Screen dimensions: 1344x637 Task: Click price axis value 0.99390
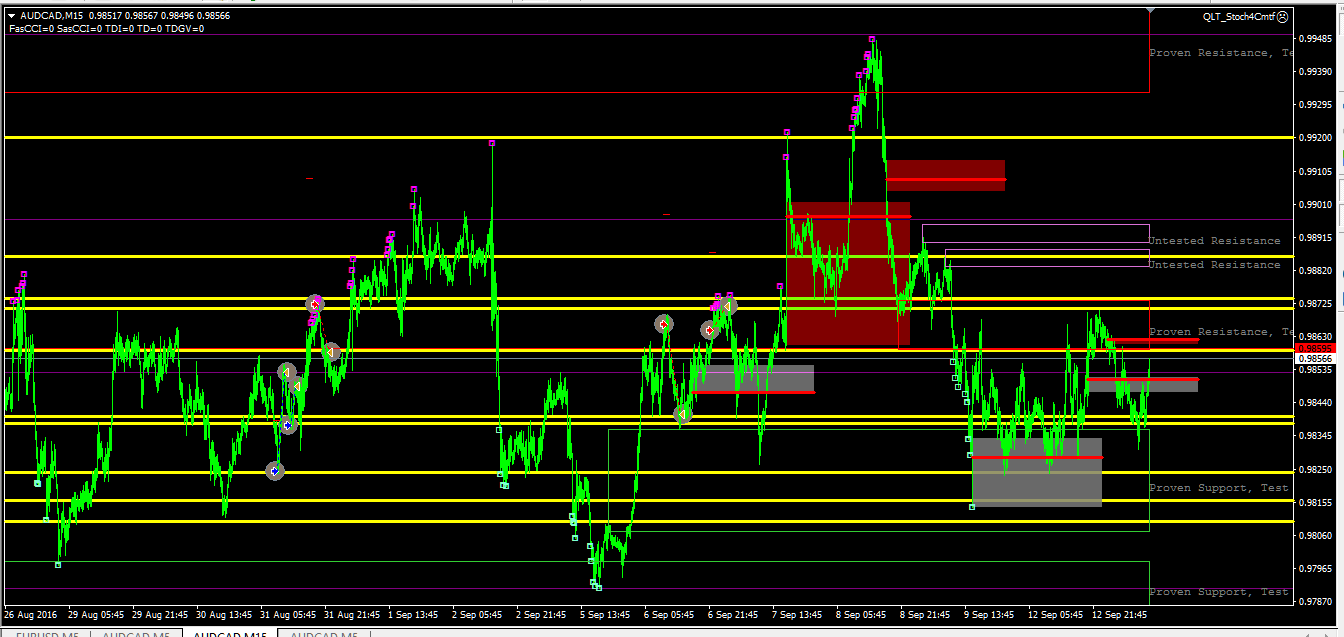[1315, 71]
